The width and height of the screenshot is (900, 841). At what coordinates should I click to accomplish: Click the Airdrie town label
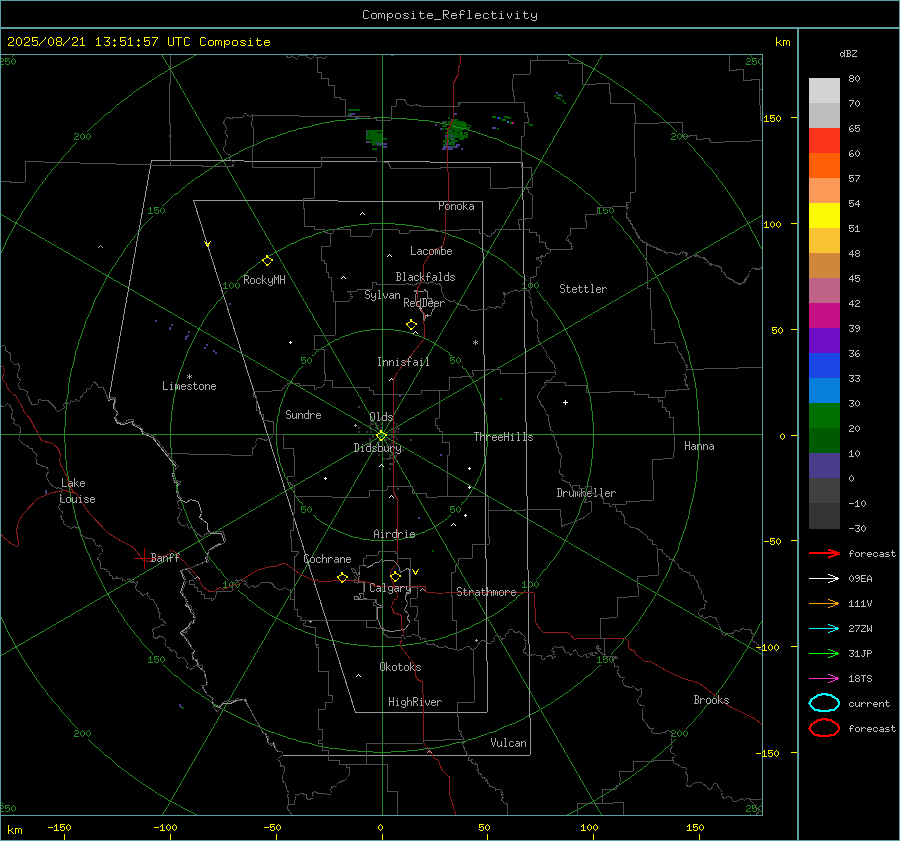pyautogui.click(x=394, y=534)
